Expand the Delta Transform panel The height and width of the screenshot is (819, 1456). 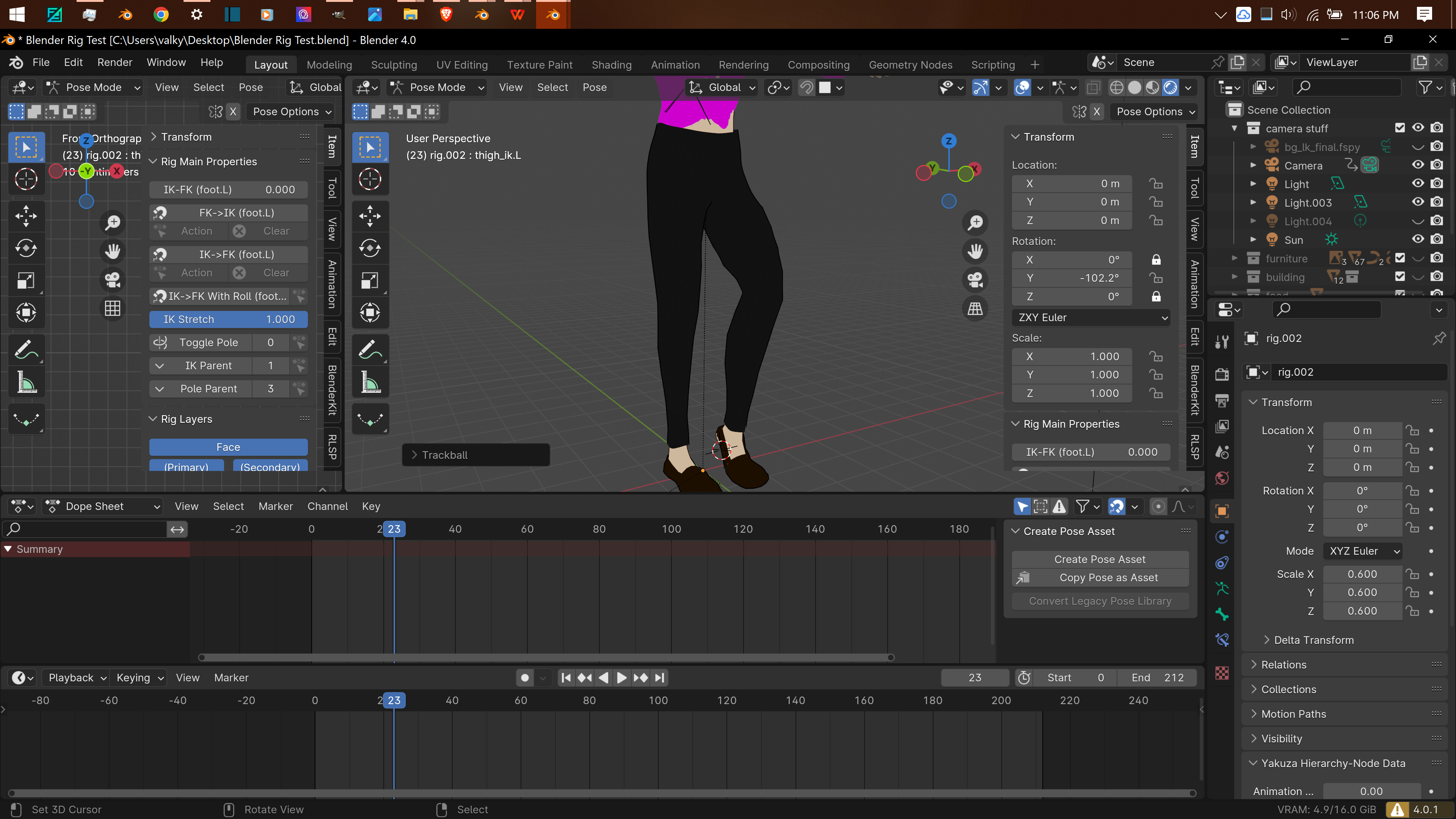click(1313, 640)
